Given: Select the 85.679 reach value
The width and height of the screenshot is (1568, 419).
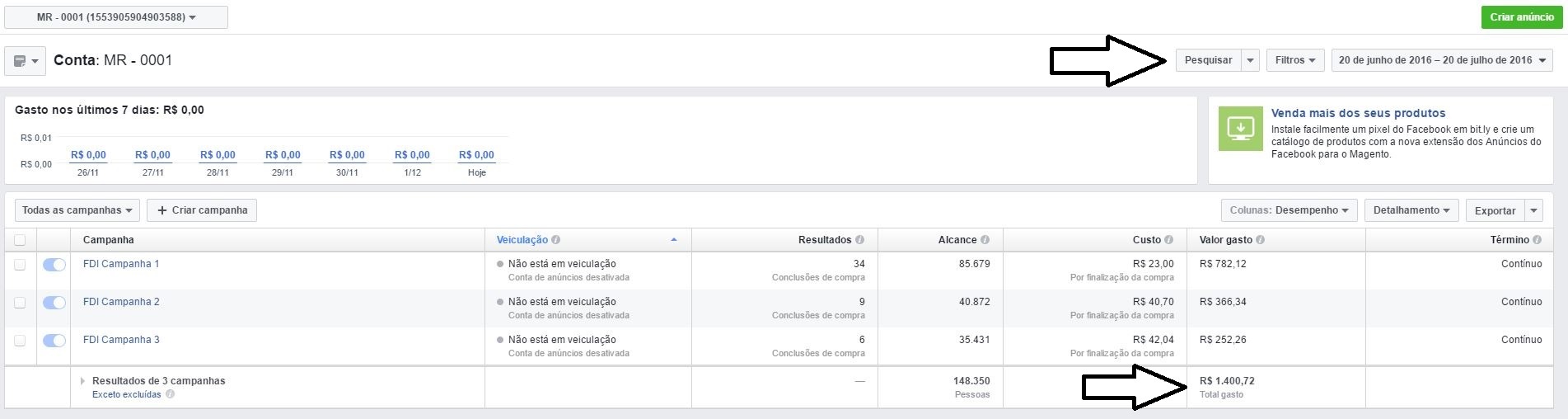Looking at the screenshot, I should (975, 264).
